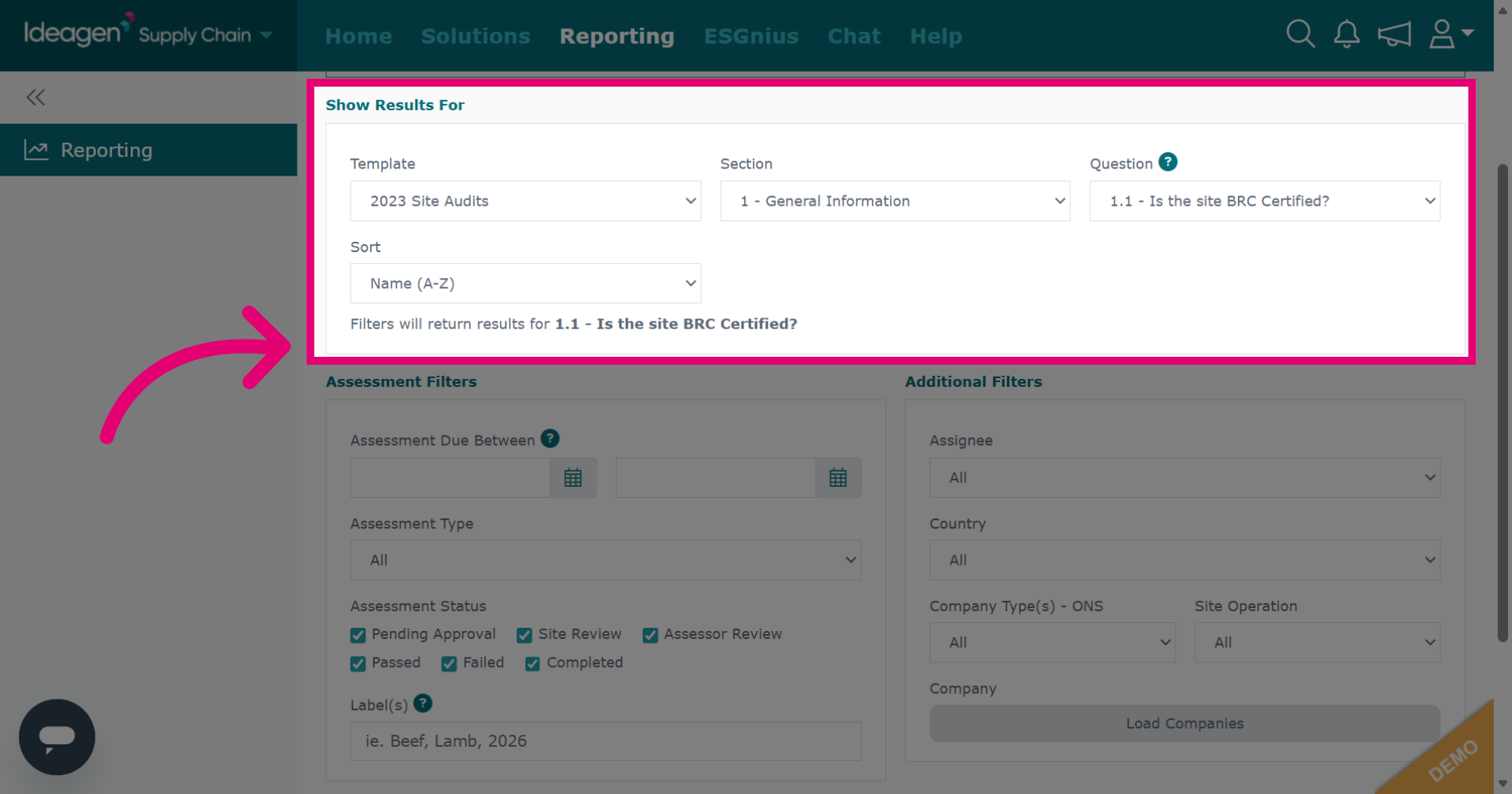1512x794 pixels.
Task: Click the Ideagen logo
Action: coord(77,32)
